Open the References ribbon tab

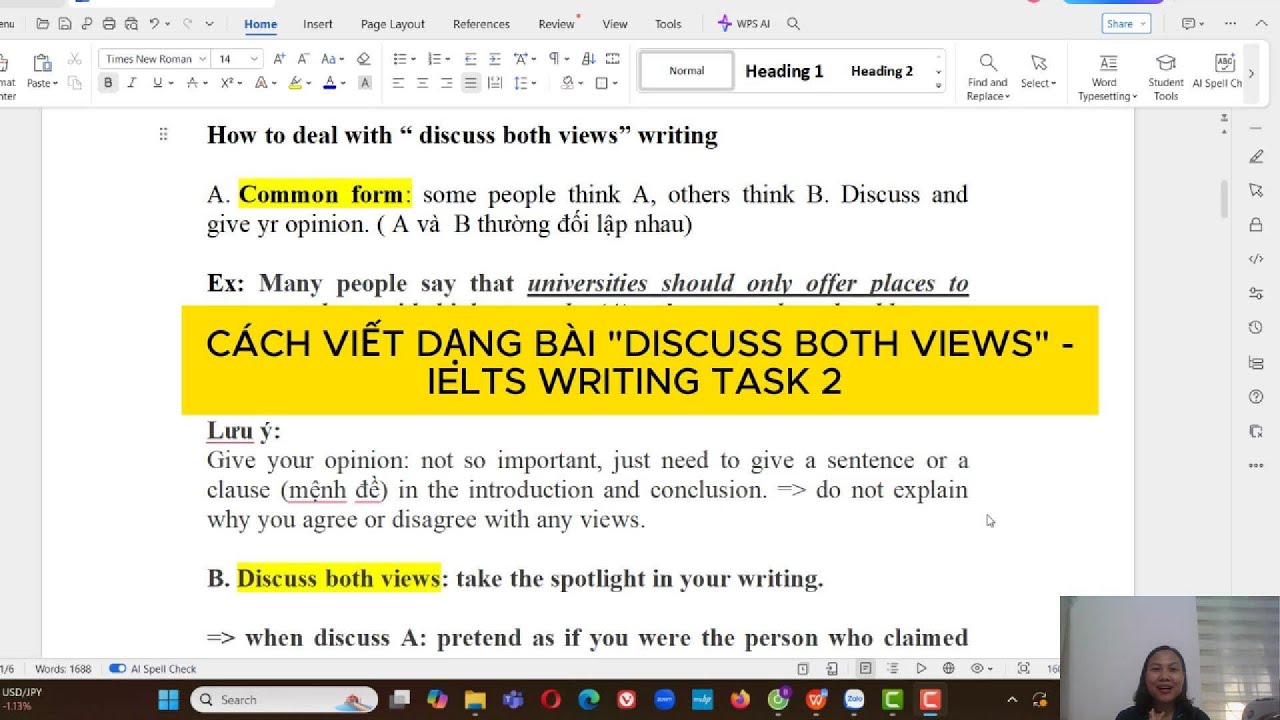[x=481, y=24]
